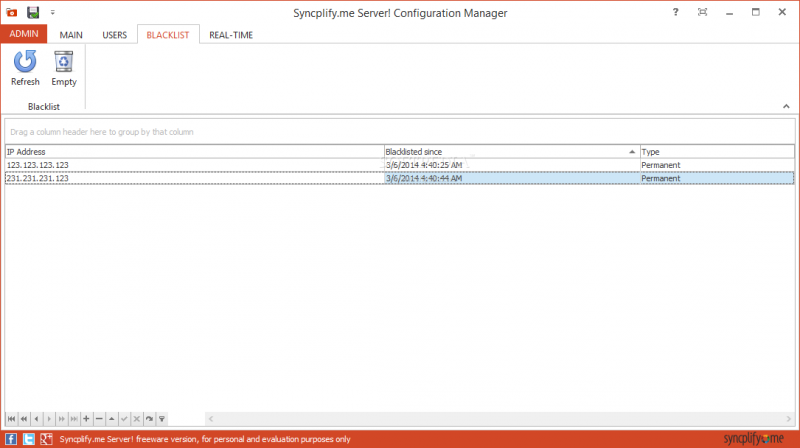Cancel edit with the X navigator button

click(137, 419)
